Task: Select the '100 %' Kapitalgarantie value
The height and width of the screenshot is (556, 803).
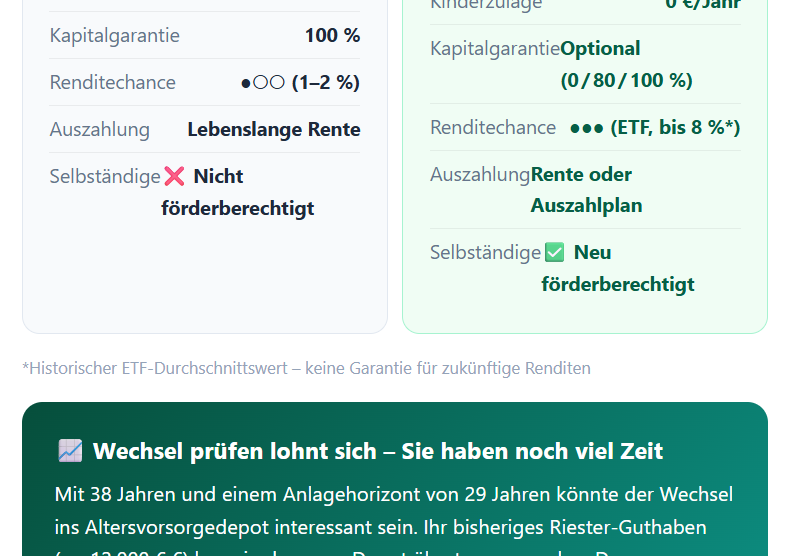Action: click(332, 35)
